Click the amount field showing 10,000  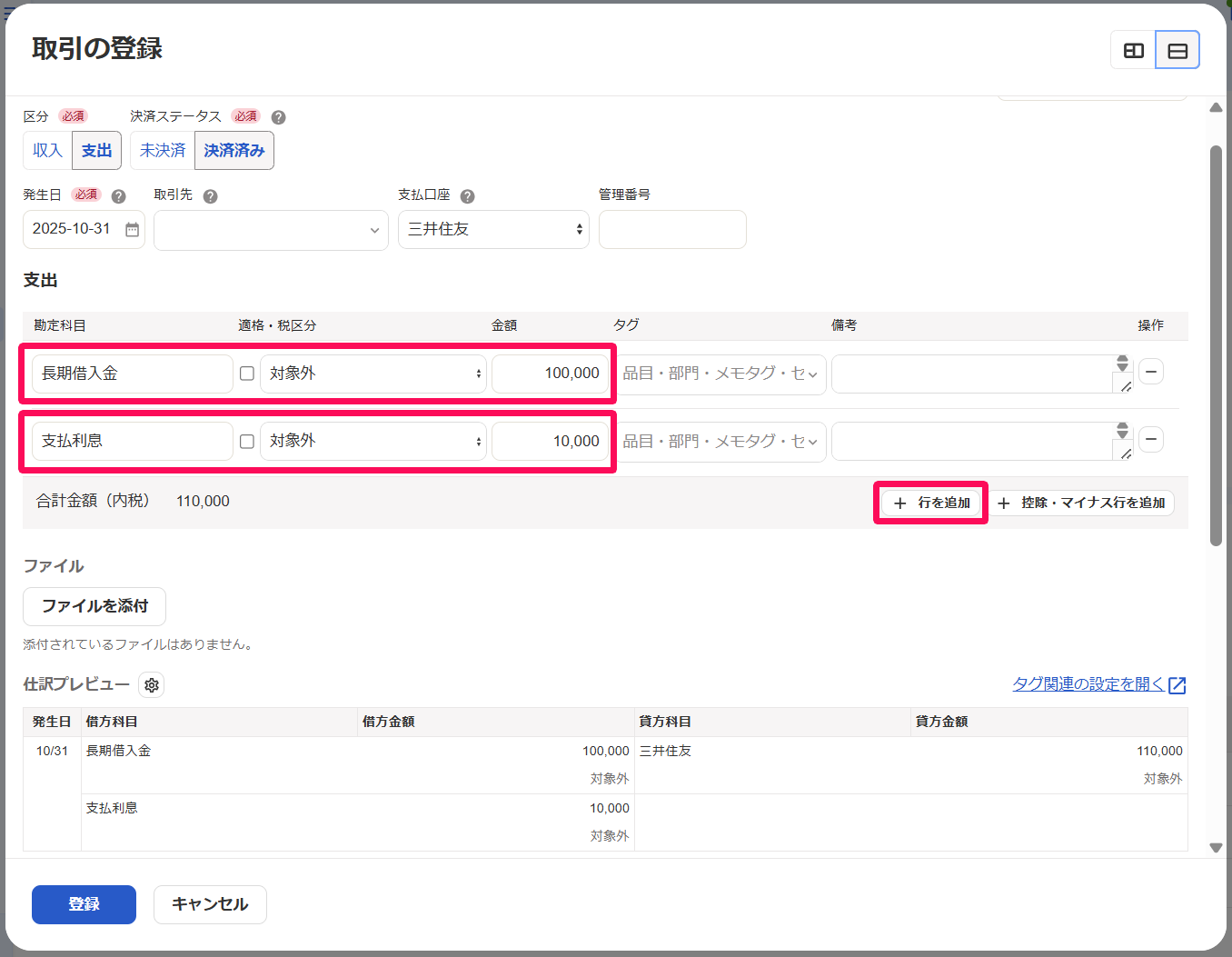[x=550, y=441]
